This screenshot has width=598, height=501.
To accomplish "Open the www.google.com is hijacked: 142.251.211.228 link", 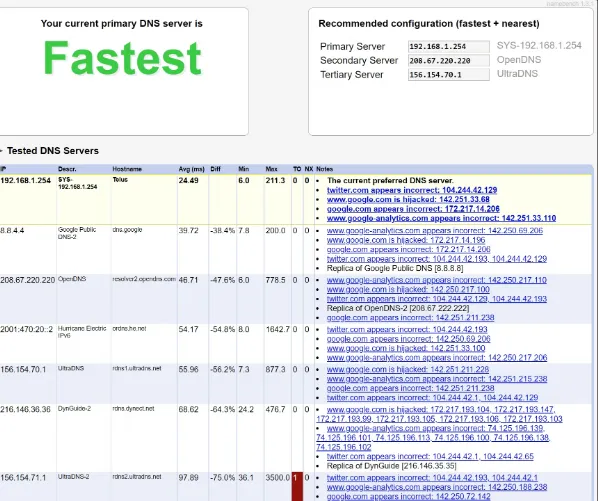I will pos(408,369).
